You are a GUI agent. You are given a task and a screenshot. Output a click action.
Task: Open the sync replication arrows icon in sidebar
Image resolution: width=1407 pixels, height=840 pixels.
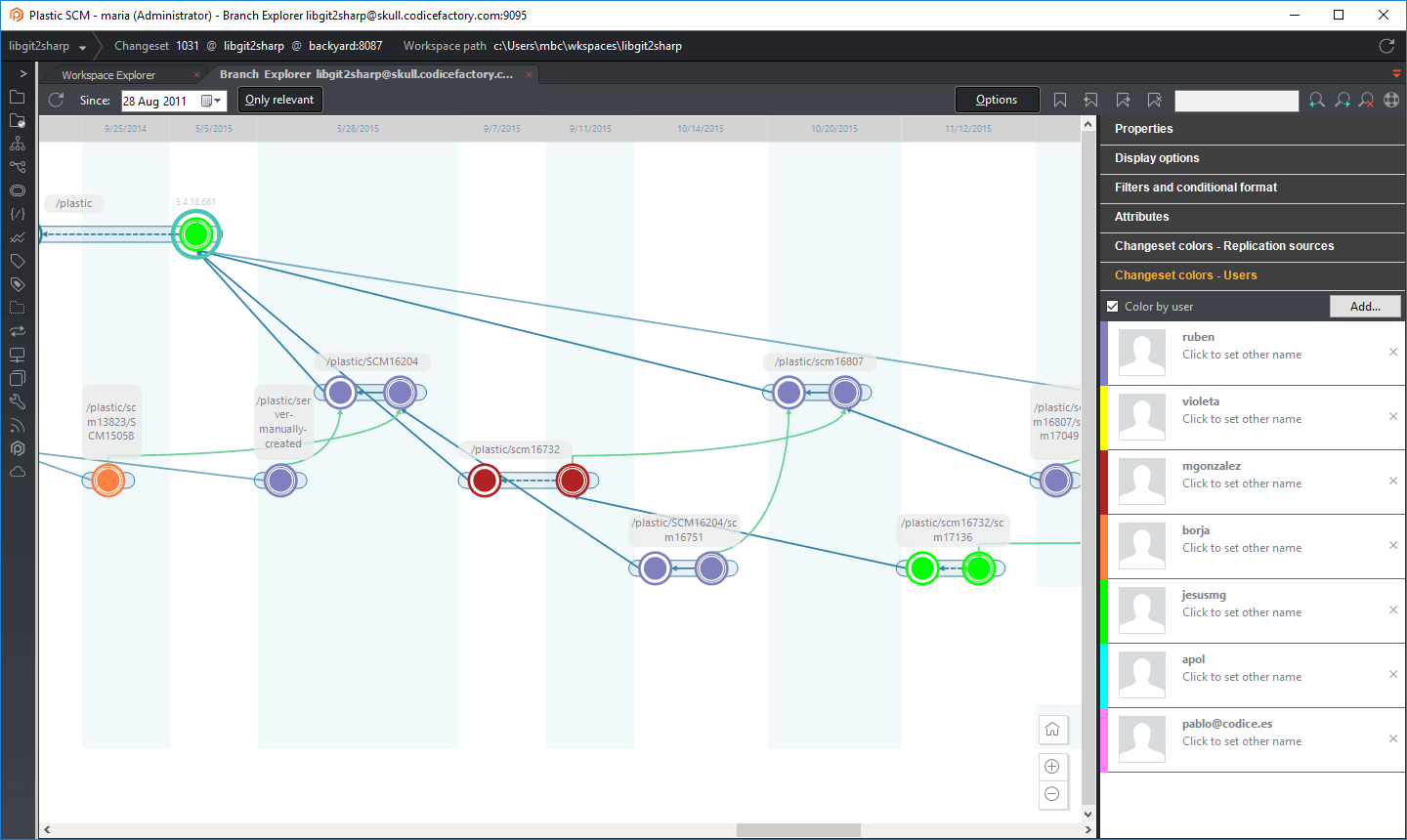coord(17,331)
